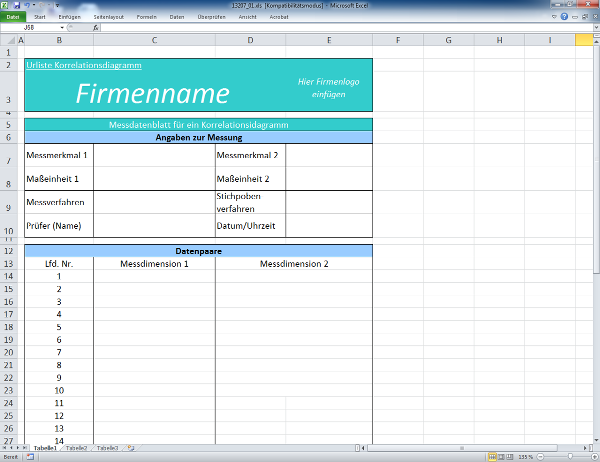Select the Einfügen ribbon tab
Image resolution: width=600 pixels, height=462 pixels.
pyautogui.click(x=70, y=17)
